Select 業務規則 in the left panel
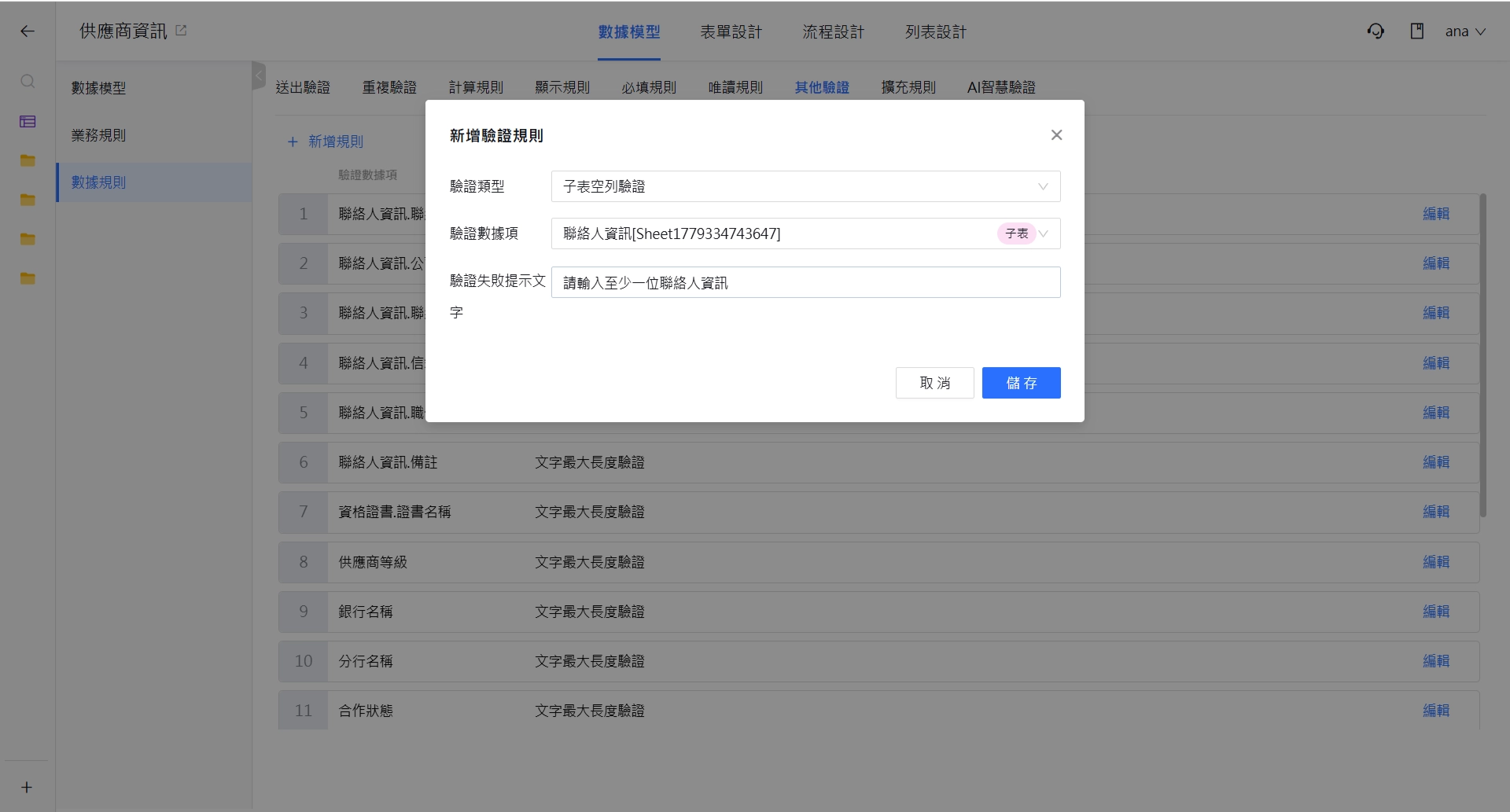 pos(154,135)
